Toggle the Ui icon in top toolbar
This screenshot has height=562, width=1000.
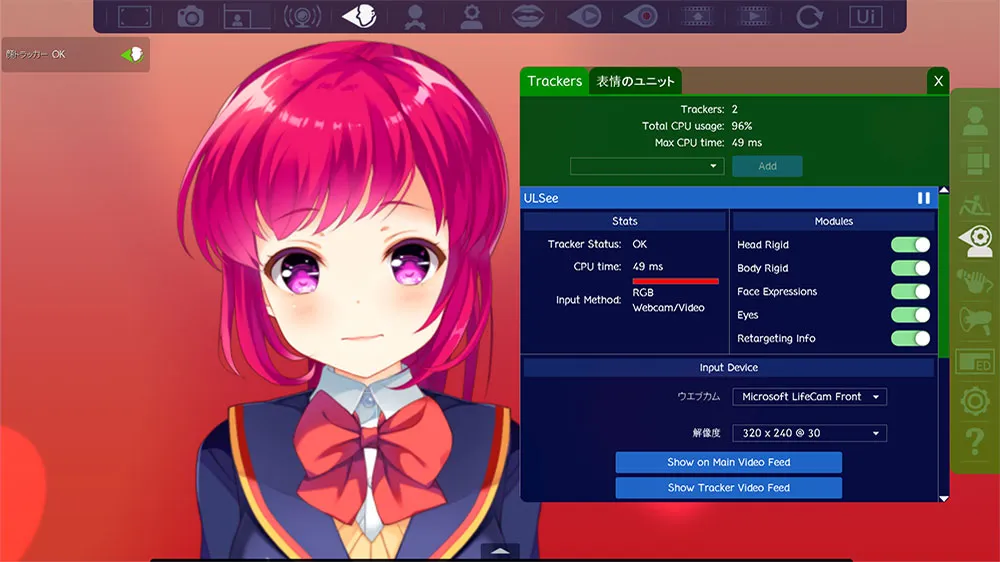865,16
